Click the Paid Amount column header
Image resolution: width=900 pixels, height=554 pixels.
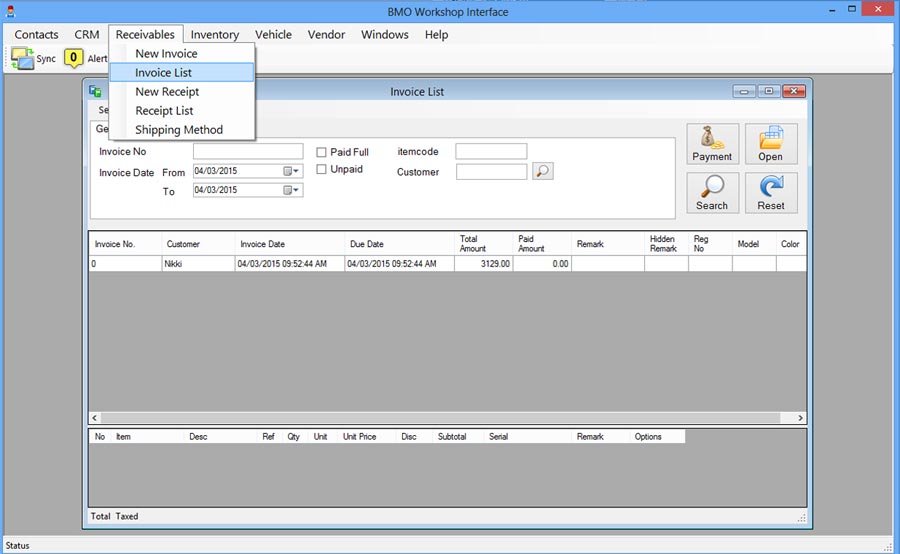click(x=542, y=244)
